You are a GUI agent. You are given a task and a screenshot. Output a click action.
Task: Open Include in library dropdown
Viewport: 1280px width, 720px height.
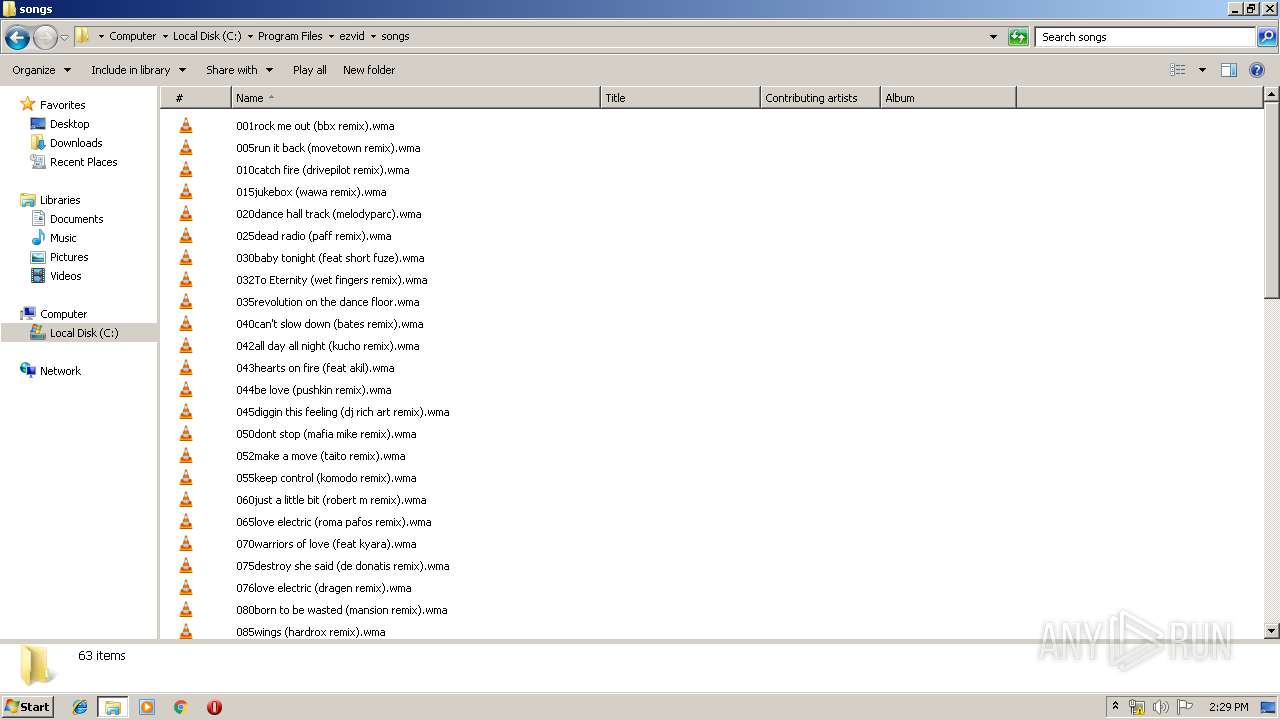138,70
